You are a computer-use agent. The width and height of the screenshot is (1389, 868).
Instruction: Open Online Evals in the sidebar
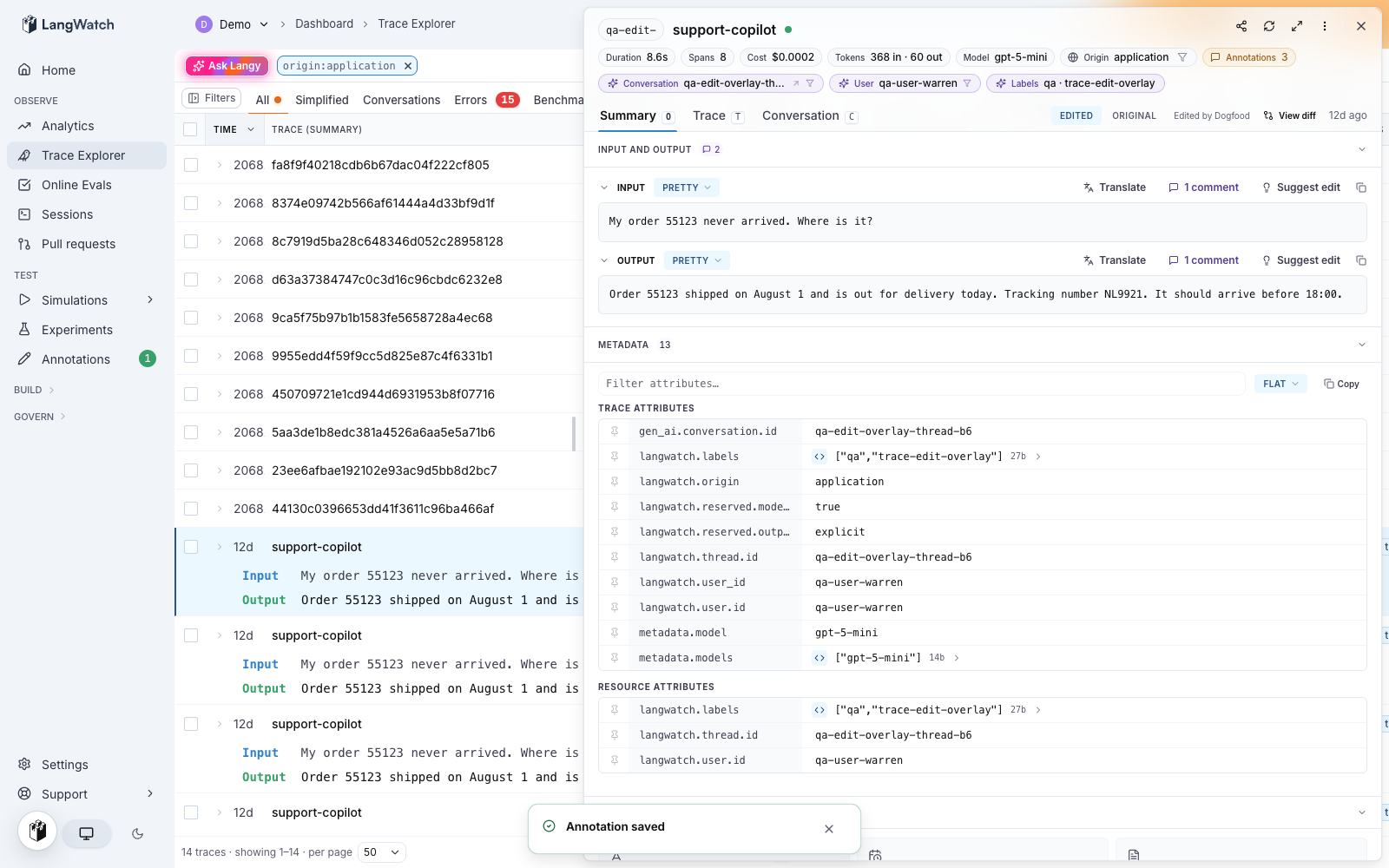pyautogui.click(x=87, y=185)
